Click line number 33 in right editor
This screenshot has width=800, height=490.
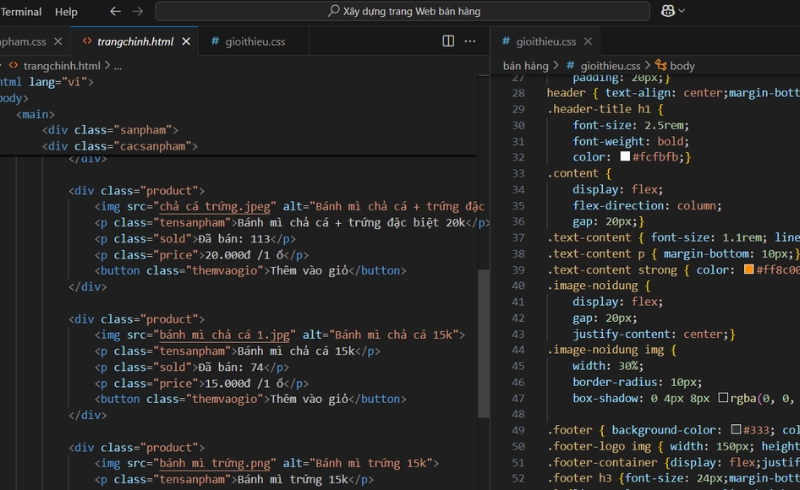(518, 173)
